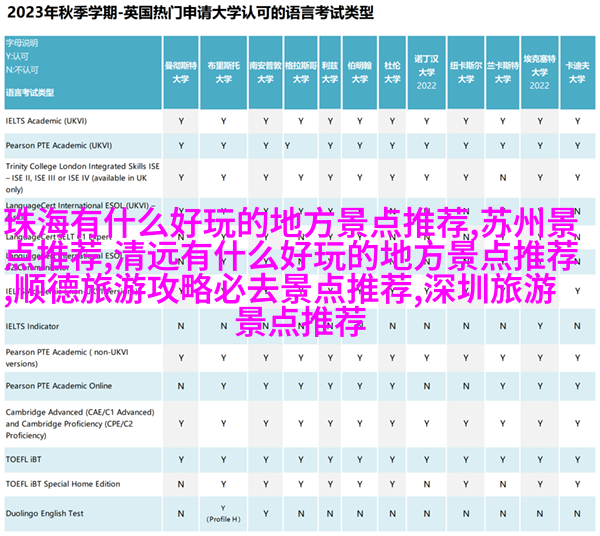Viewport: 600px width, 536px height.
Task: Select the 卡迪夫大学 column header
Action: click(x=577, y=72)
